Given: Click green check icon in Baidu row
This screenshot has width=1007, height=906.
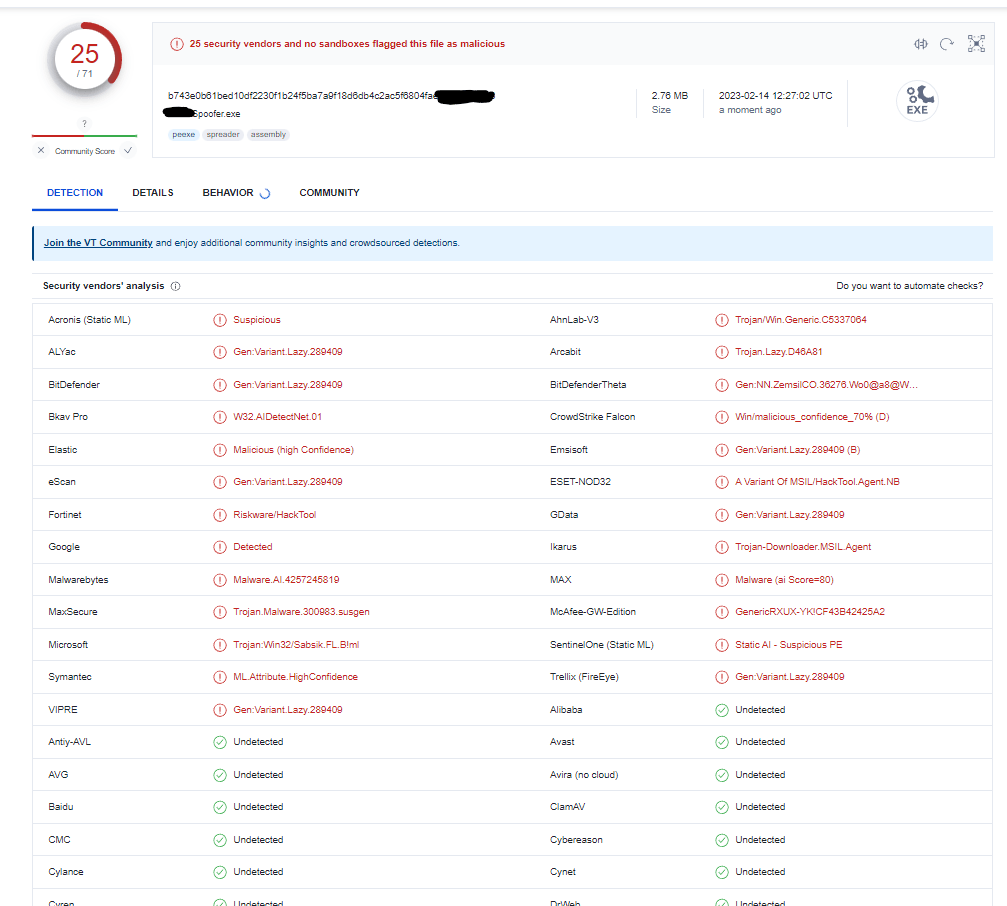Looking at the screenshot, I should click(x=220, y=807).
